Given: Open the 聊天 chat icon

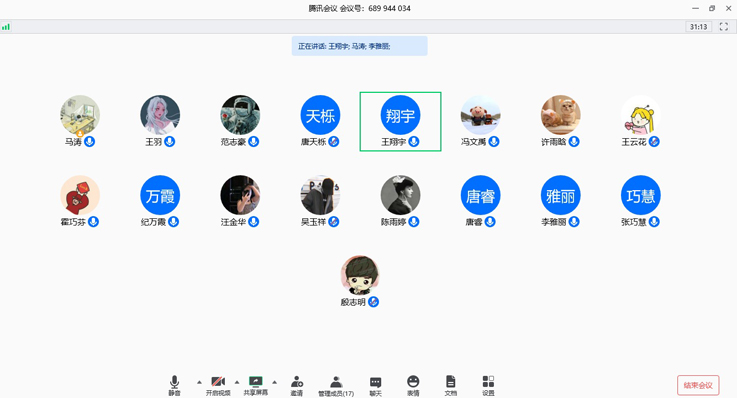Looking at the screenshot, I should click(x=376, y=385).
